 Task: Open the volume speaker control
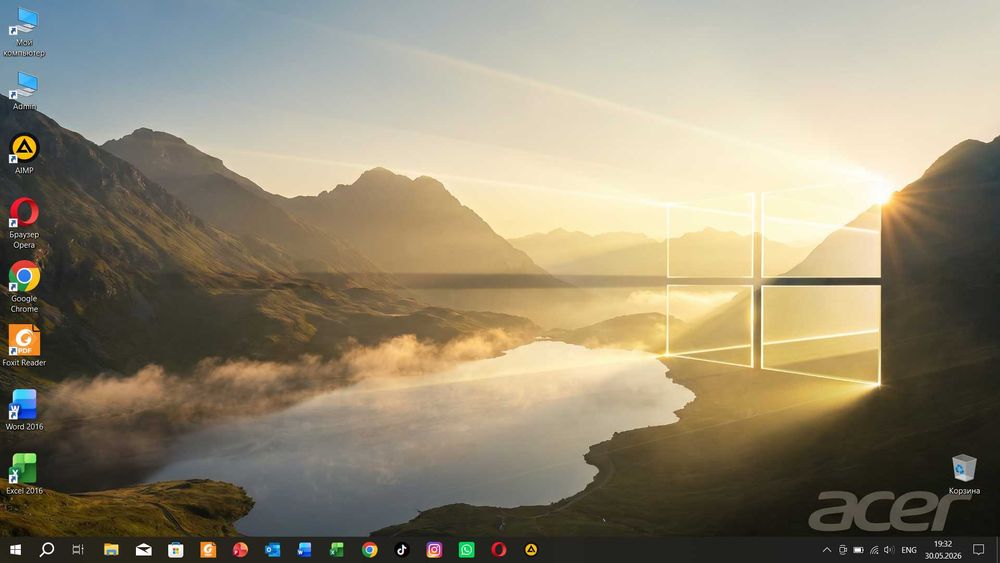889,550
